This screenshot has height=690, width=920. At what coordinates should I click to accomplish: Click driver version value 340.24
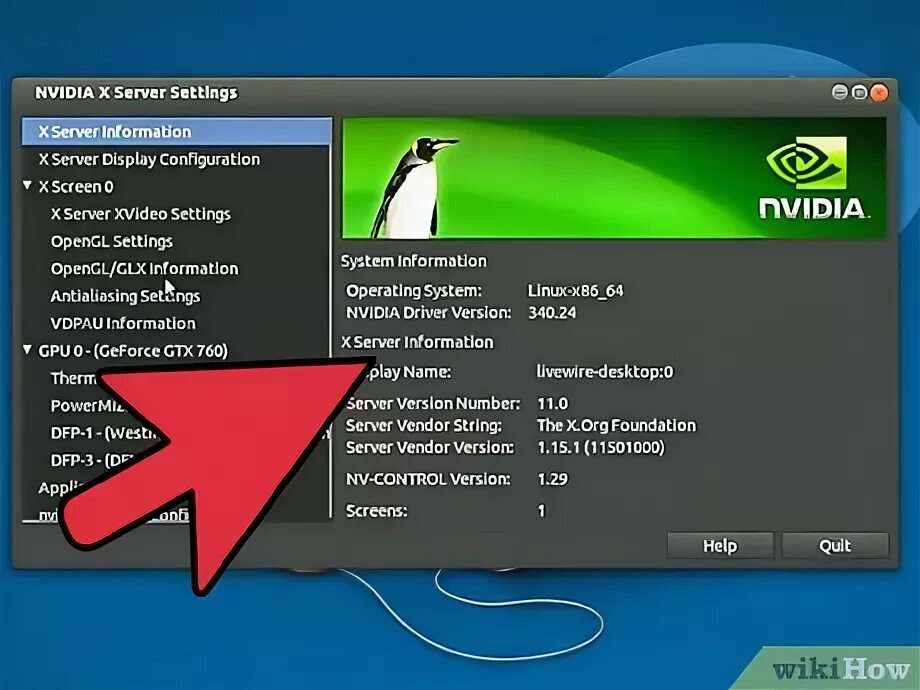552,313
